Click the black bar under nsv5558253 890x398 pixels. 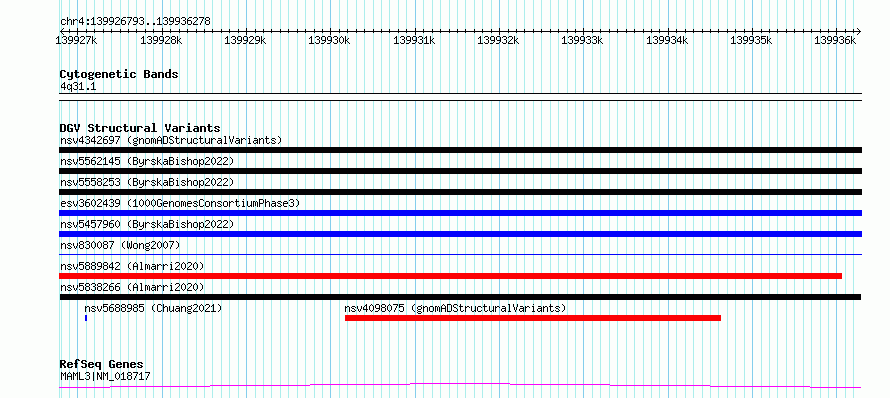click(460, 192)
